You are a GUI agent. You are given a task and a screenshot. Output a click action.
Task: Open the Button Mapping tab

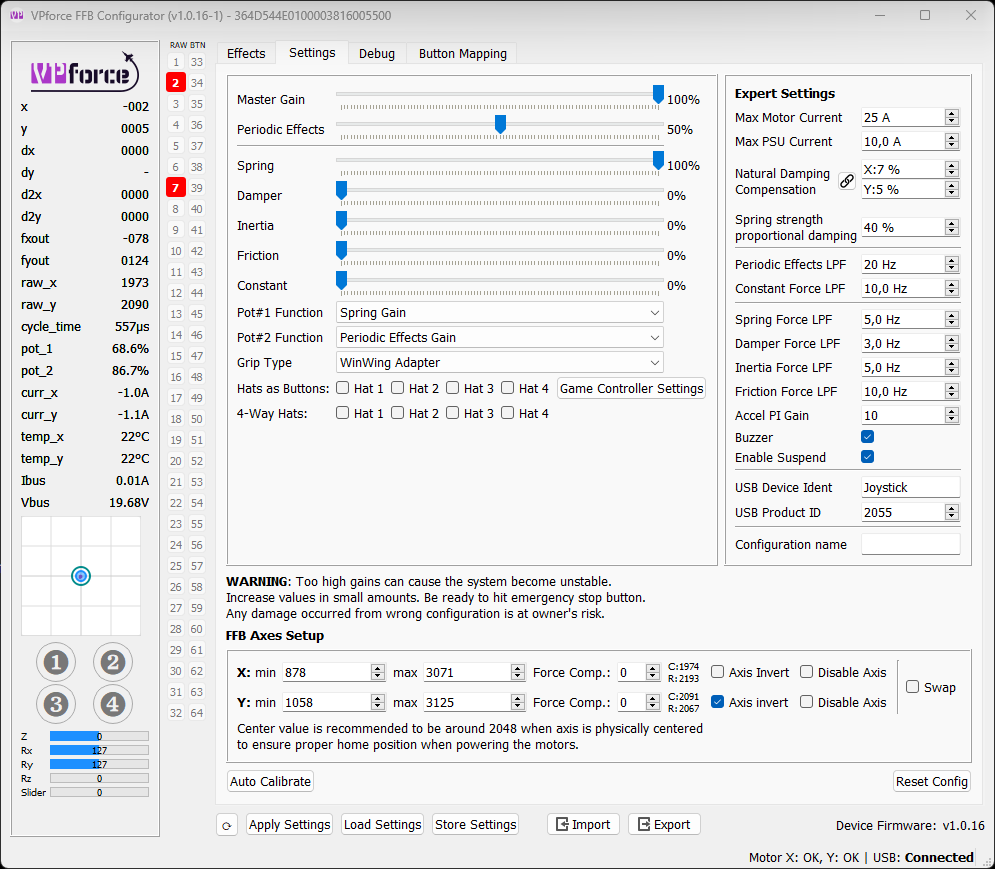pos(462,54)
